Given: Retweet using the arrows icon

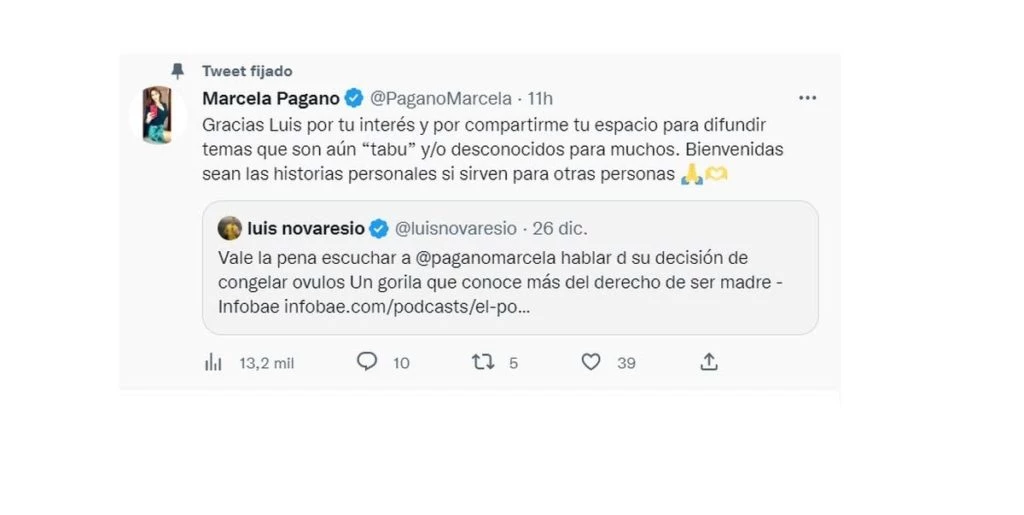Looking at the screenshot, I should coord(483,362).
